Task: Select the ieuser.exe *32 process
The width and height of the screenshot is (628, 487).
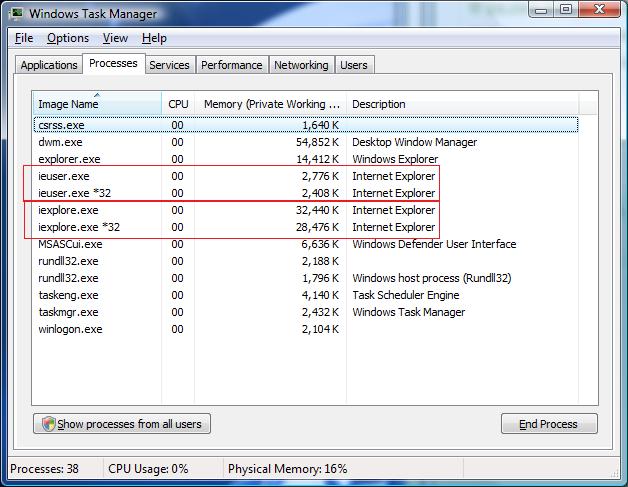Action: coord(306,193)
